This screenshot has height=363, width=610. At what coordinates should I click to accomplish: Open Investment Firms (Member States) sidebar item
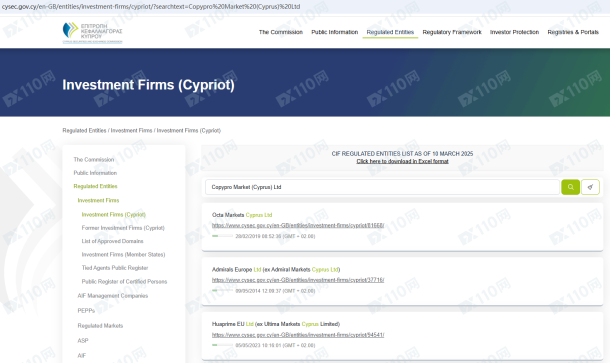coord(123,254)
